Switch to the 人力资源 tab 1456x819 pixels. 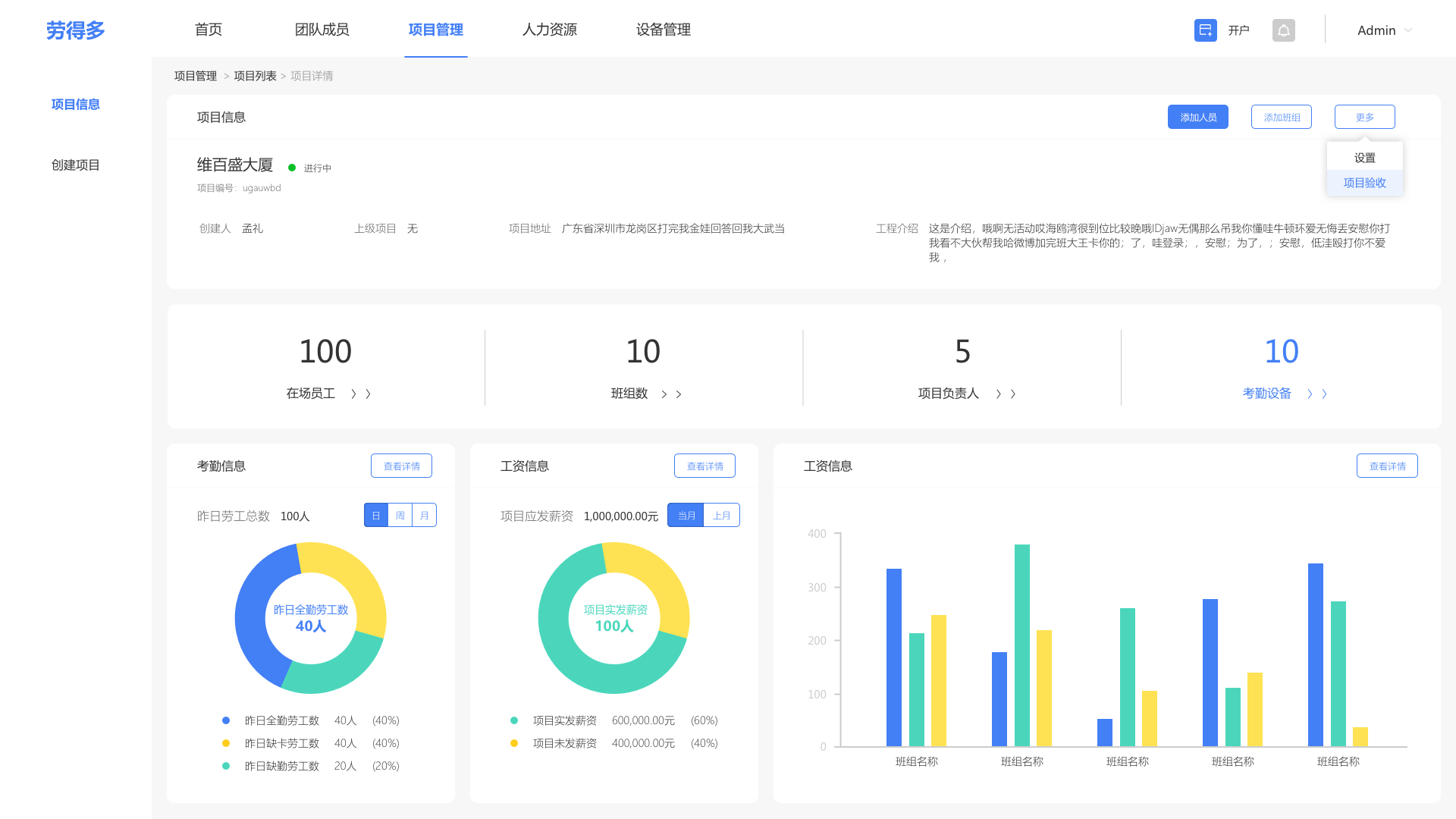(x=549, y=30)
